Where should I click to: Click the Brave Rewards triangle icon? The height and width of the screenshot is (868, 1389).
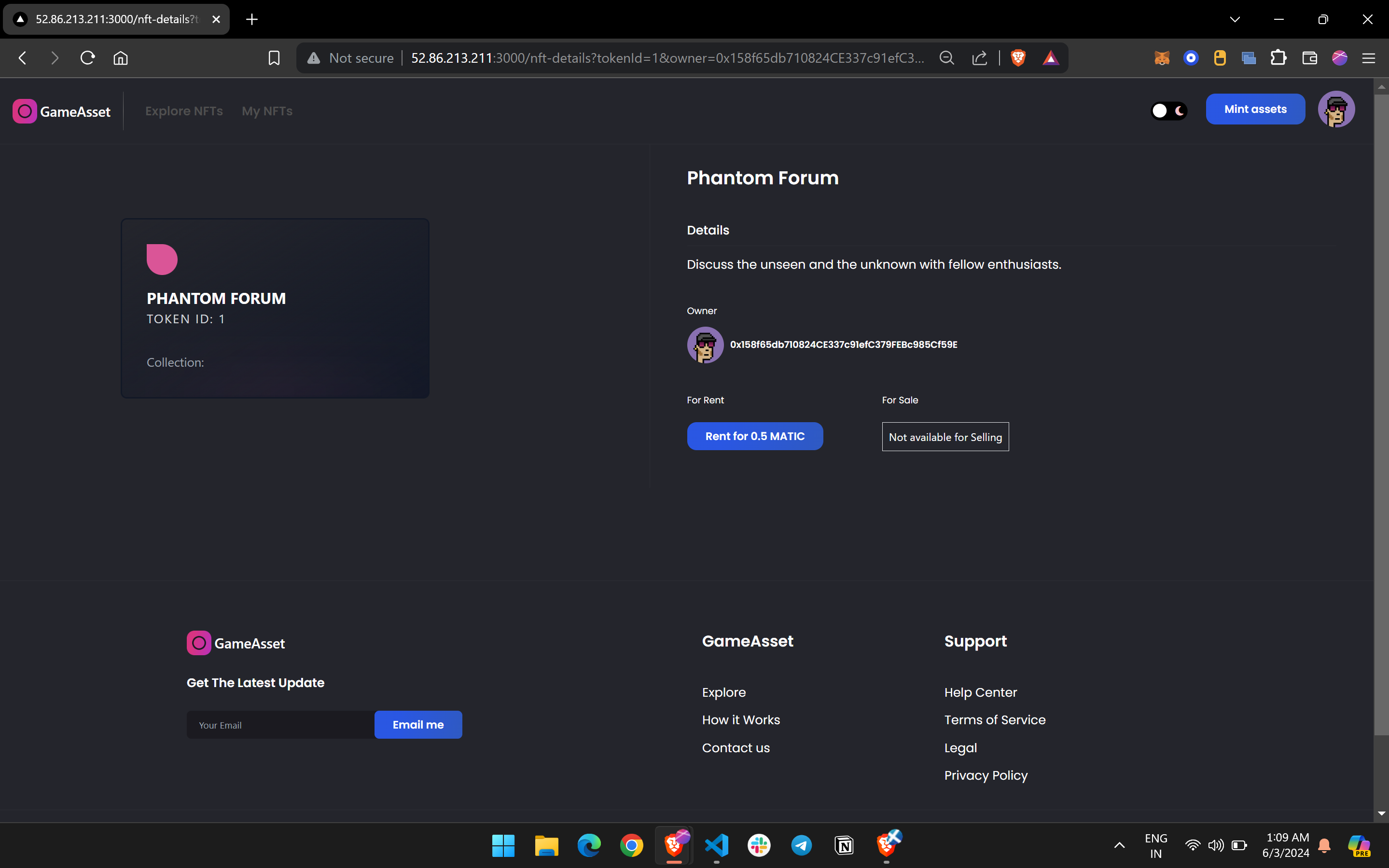click(x=1050, y=58)
